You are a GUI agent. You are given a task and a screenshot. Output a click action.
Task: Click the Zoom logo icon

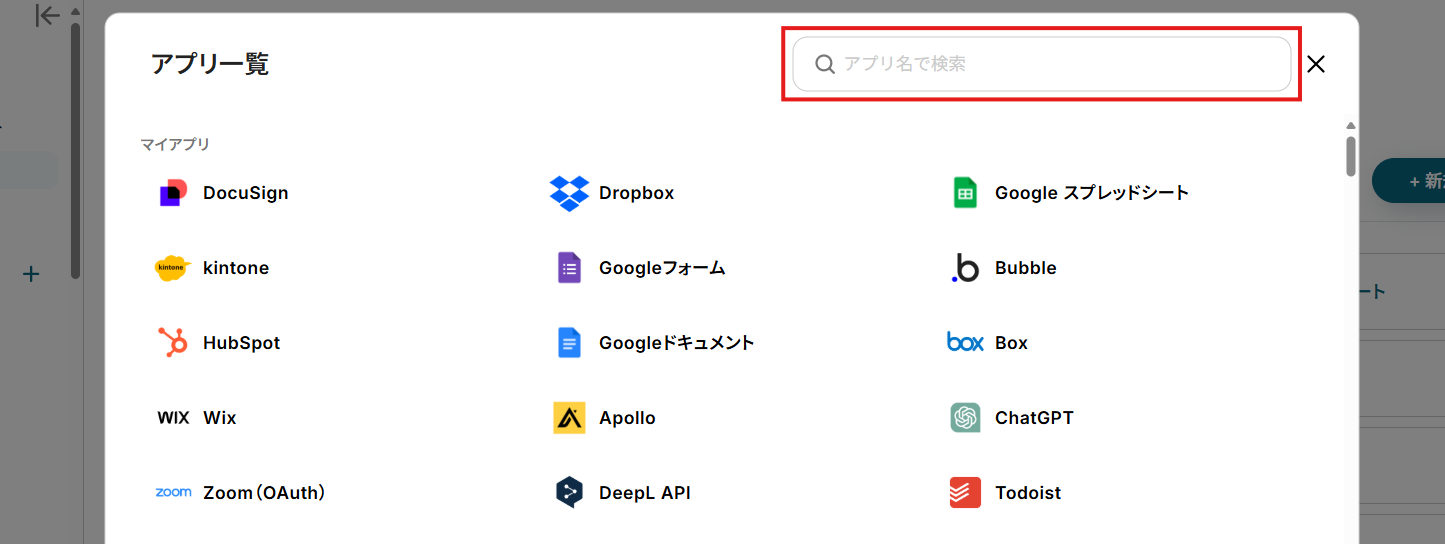(173, 492)
